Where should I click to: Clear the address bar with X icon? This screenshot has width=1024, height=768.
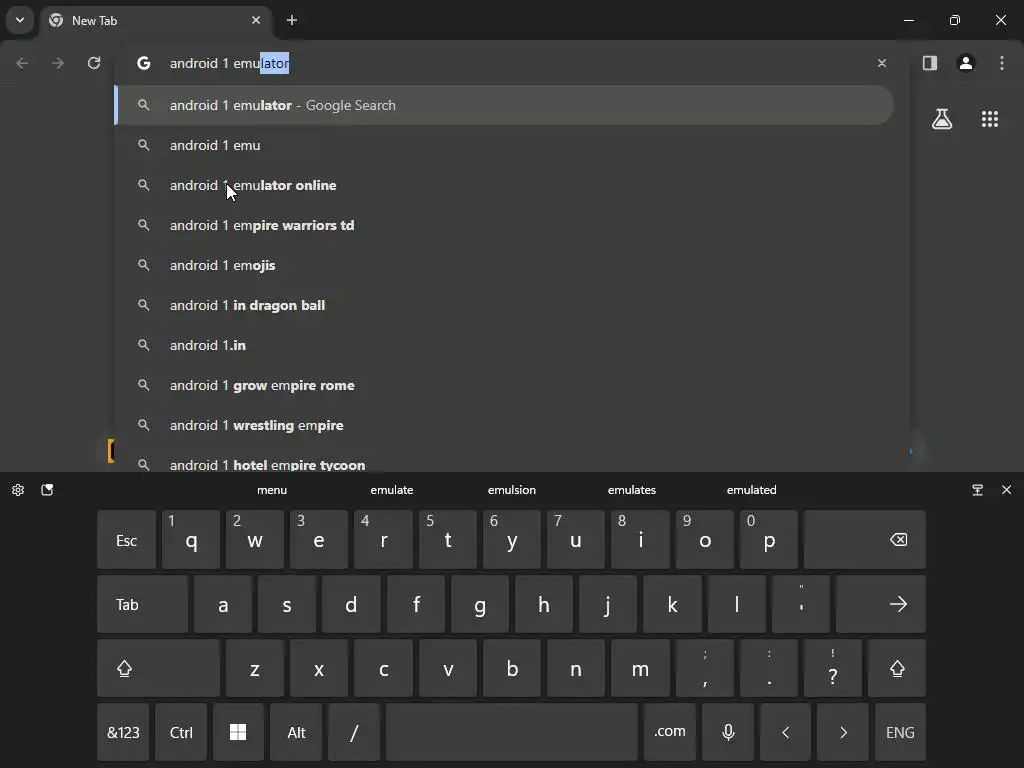point(882,63)
